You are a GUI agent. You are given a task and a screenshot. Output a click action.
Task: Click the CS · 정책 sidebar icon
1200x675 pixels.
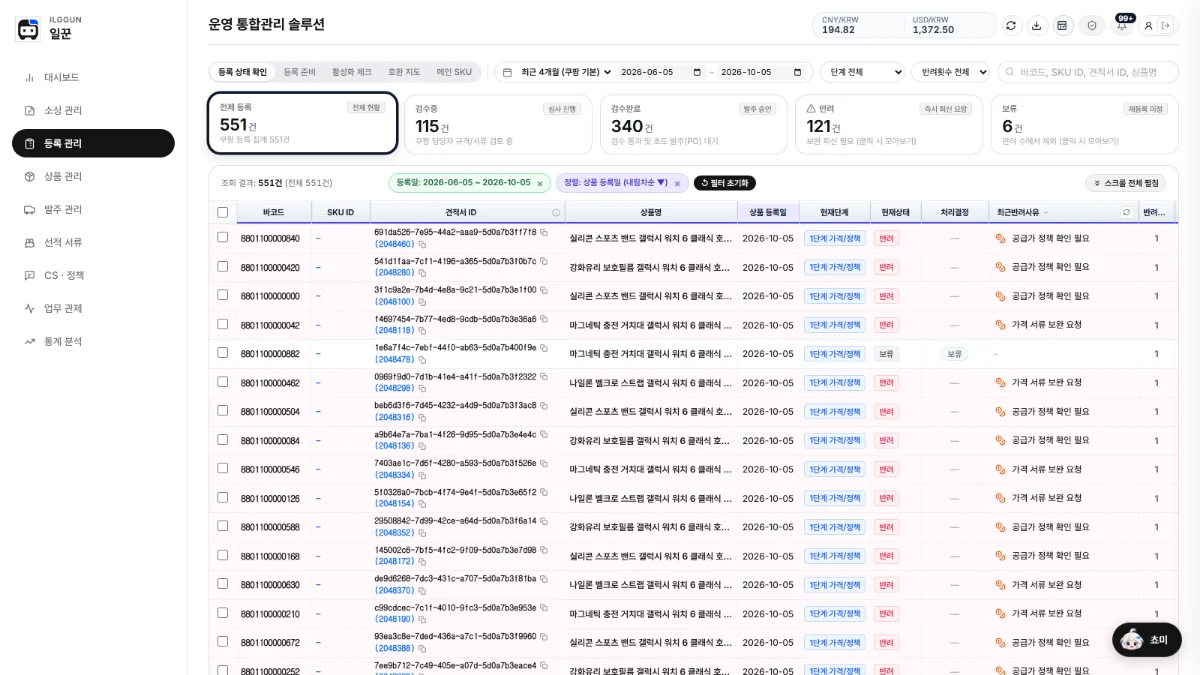[30, 275]
